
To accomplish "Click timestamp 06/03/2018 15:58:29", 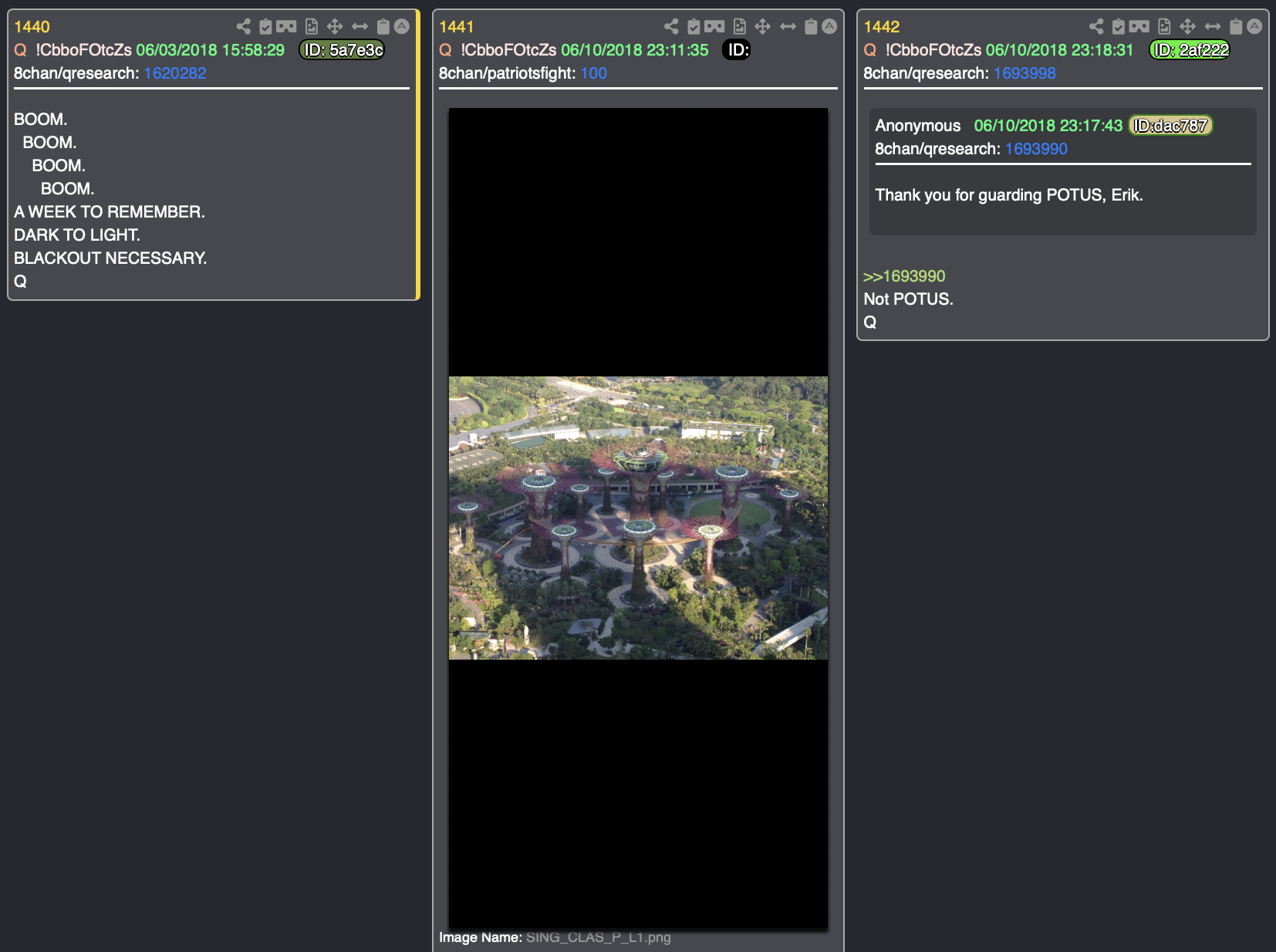I will 211,50.
